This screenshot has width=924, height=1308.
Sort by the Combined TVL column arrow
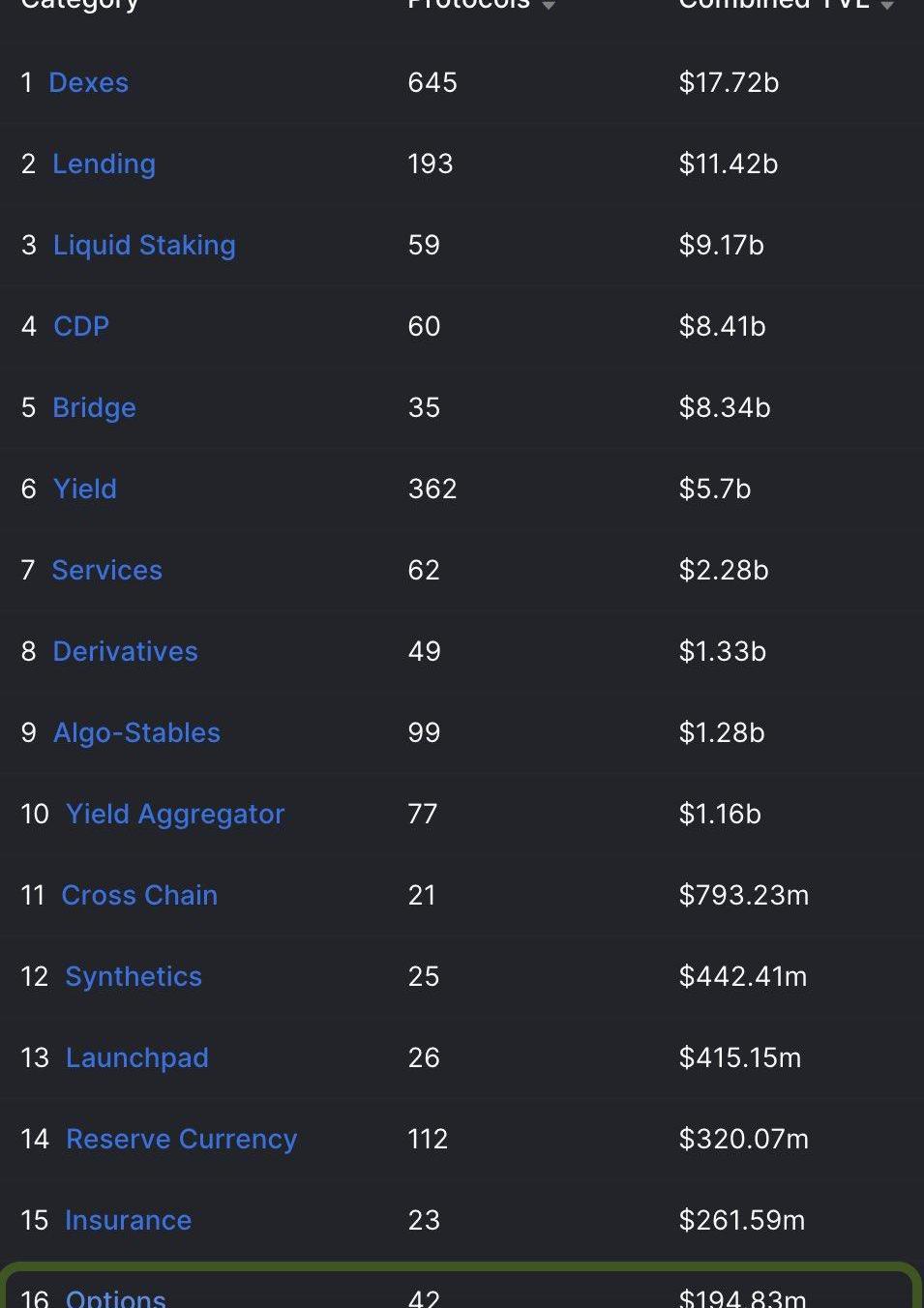coord(886,5)
